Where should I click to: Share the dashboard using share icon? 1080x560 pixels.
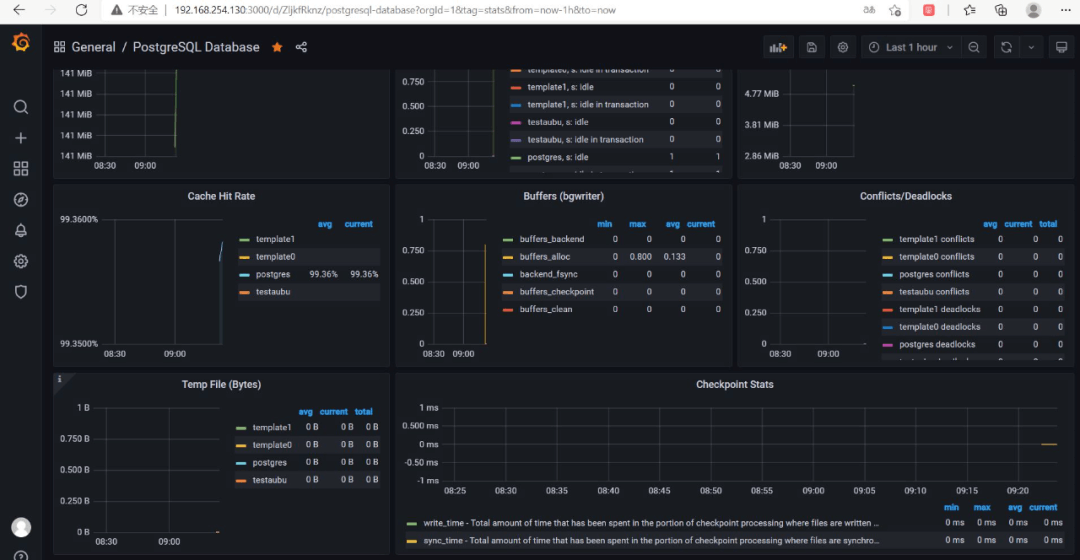[x=301, y=47]
